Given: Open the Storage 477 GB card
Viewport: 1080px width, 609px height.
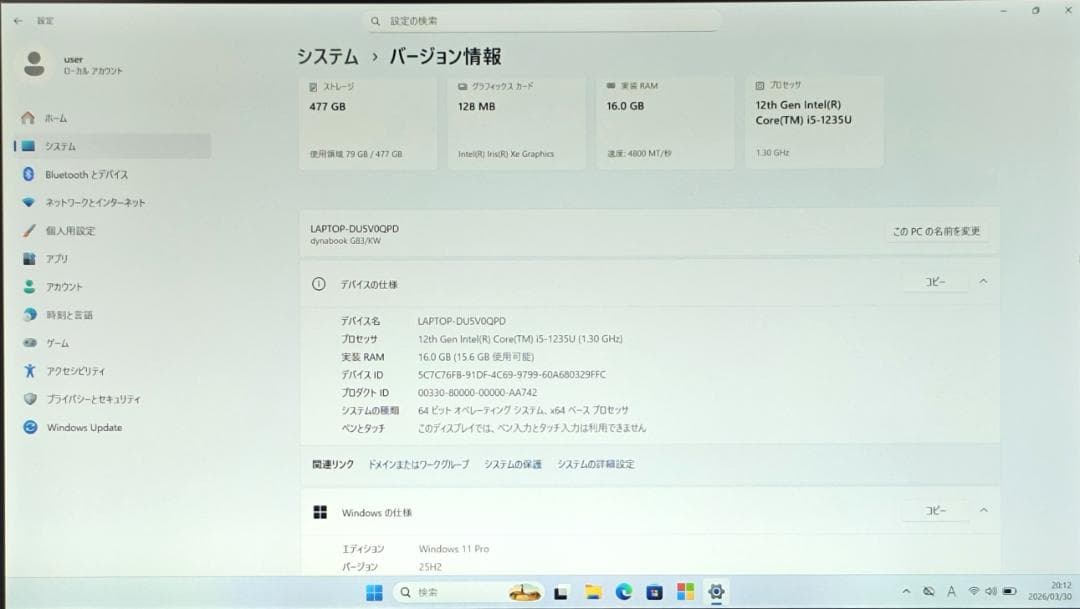Looking at the screenshot, I should [x=368, y=121].
